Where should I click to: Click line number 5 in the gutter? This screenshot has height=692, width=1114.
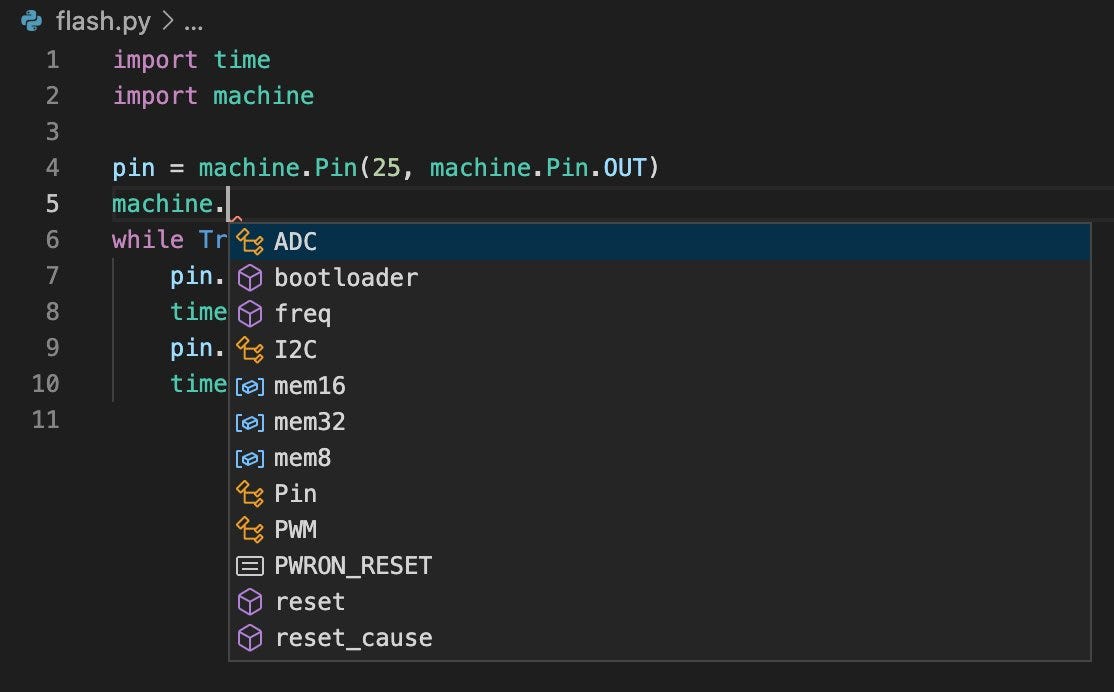[x=52, y=204]
